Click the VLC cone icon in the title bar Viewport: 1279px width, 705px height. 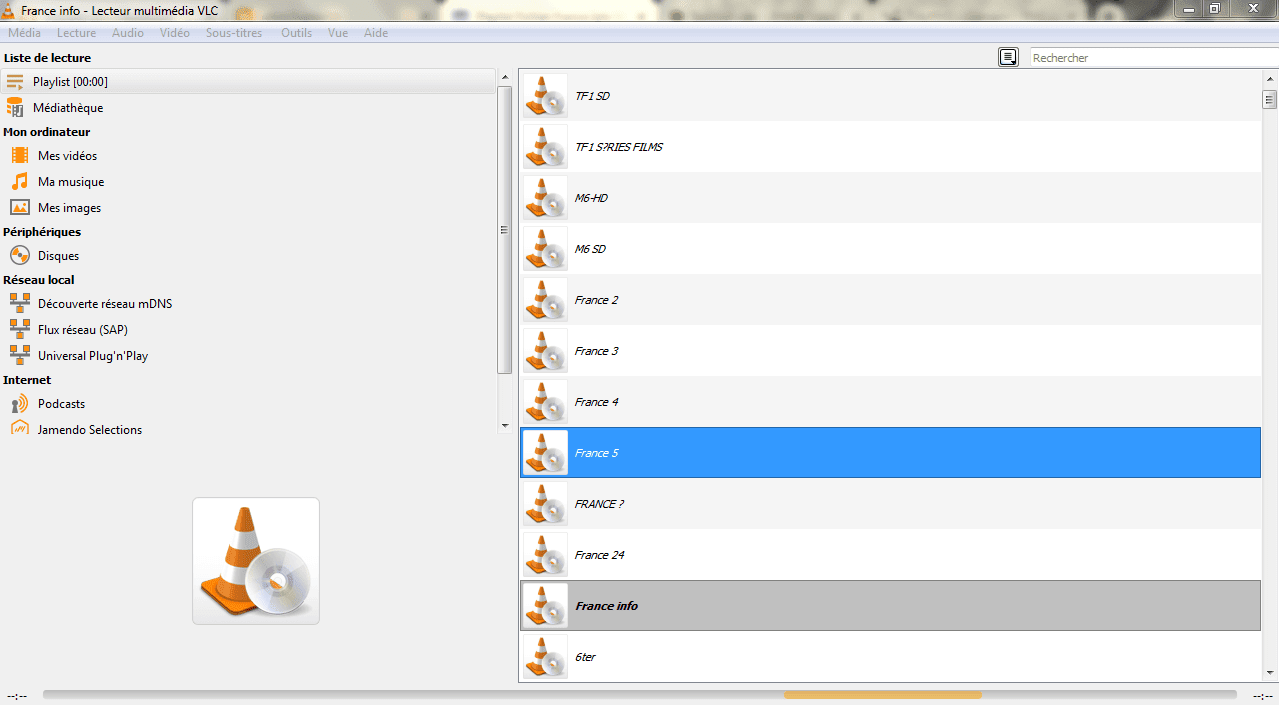[9, 9]
